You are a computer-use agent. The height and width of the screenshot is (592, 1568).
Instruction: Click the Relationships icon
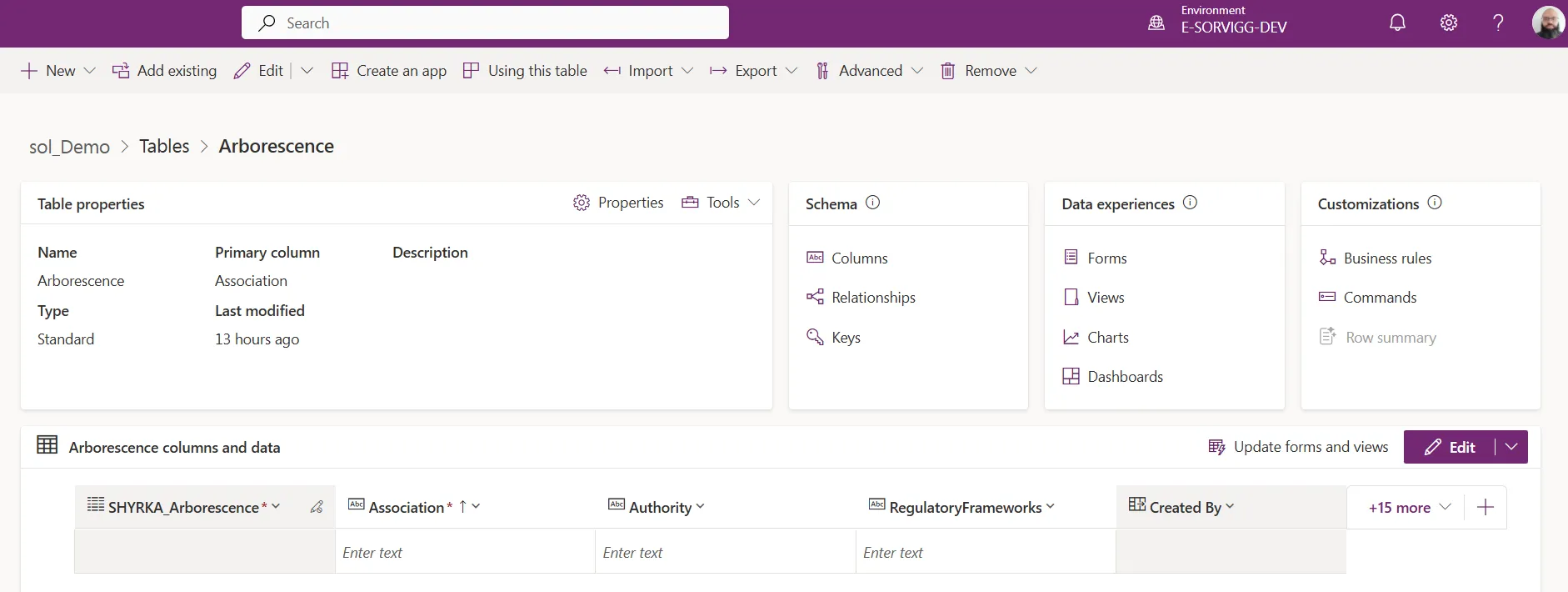815,297
